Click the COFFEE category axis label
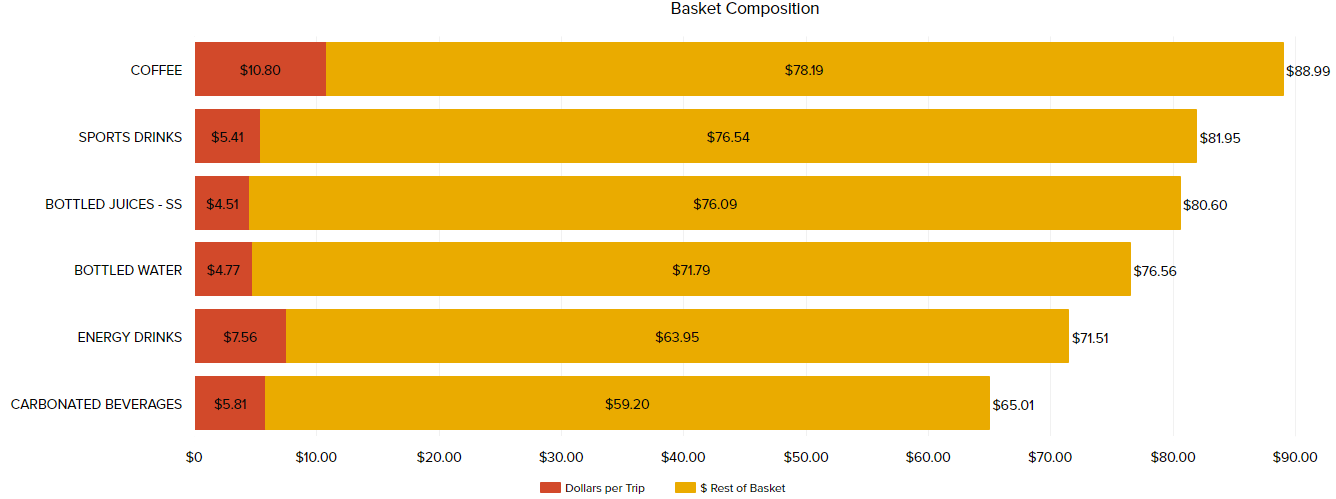This screenshot has height=499, width=1336. pos(156,70)
